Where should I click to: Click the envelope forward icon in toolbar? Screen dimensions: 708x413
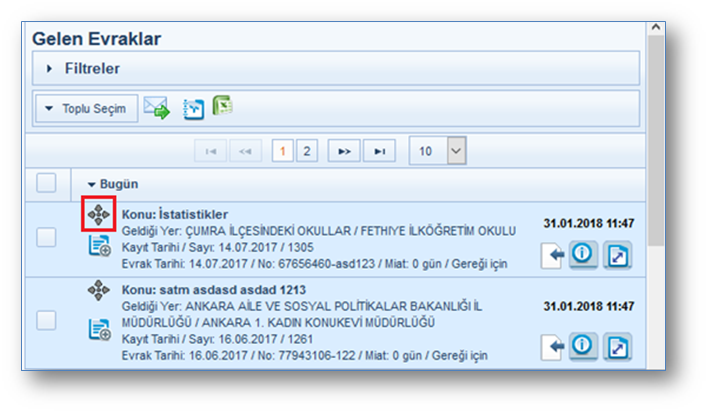[156, 108]
